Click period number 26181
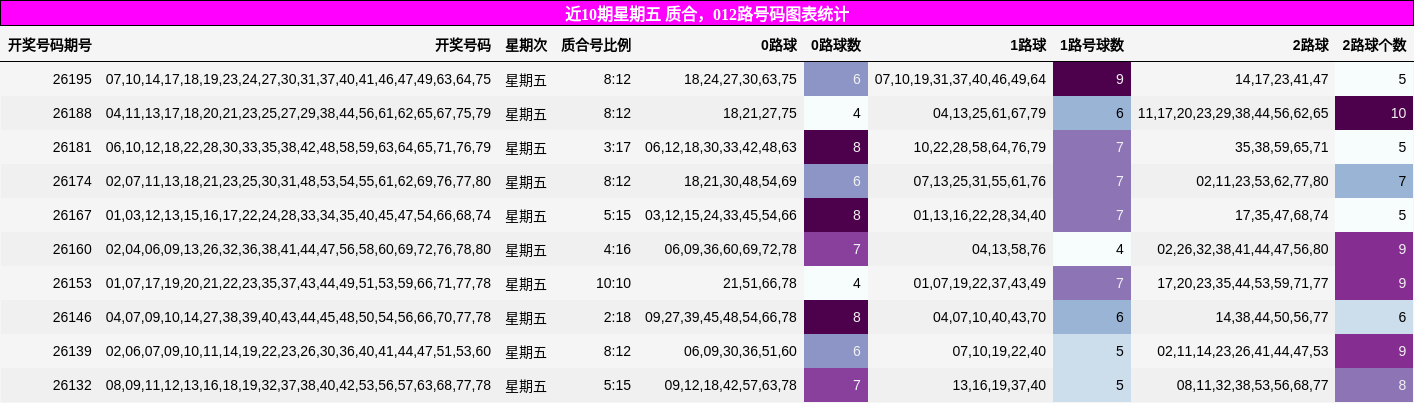This screenshot has height=403, width=1414. point(72,147)
